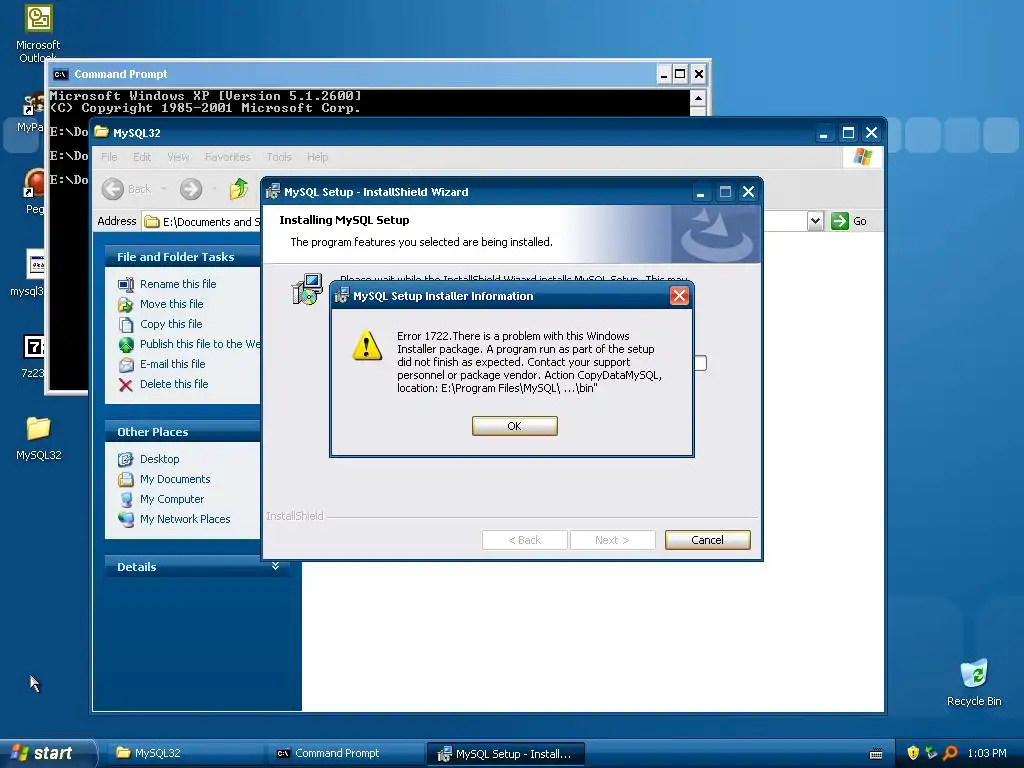The width and height of the screenshot is (1024, 768).
Task: Go to Desktop under Other Places
Action: [159, 459]
